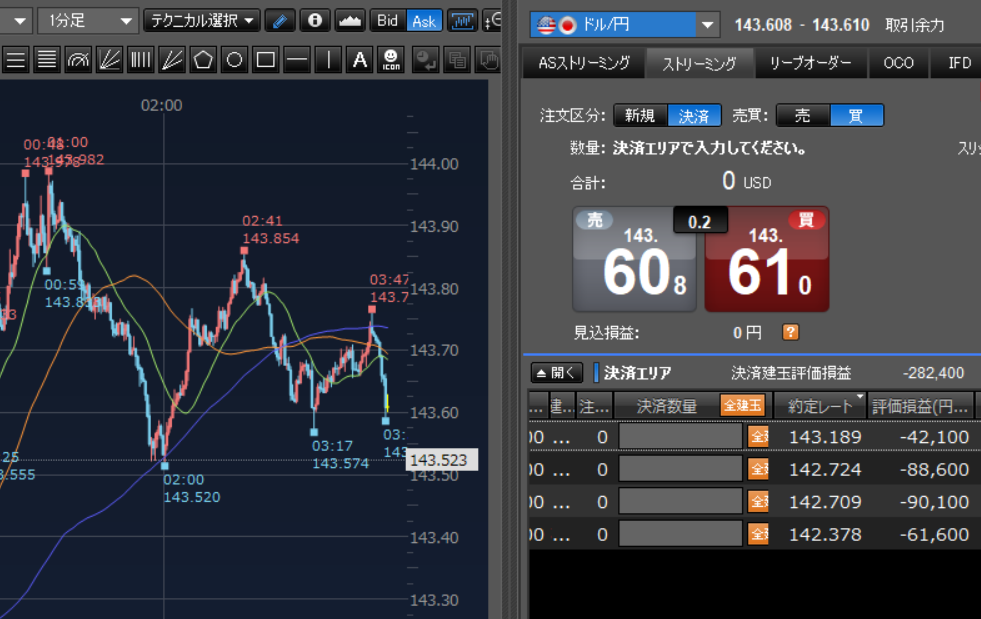Viewport: 981px width, 619px height.
Task: Select the three horizontal lines drawing tool
Action: pyautogui.click(x=16, y=61)
